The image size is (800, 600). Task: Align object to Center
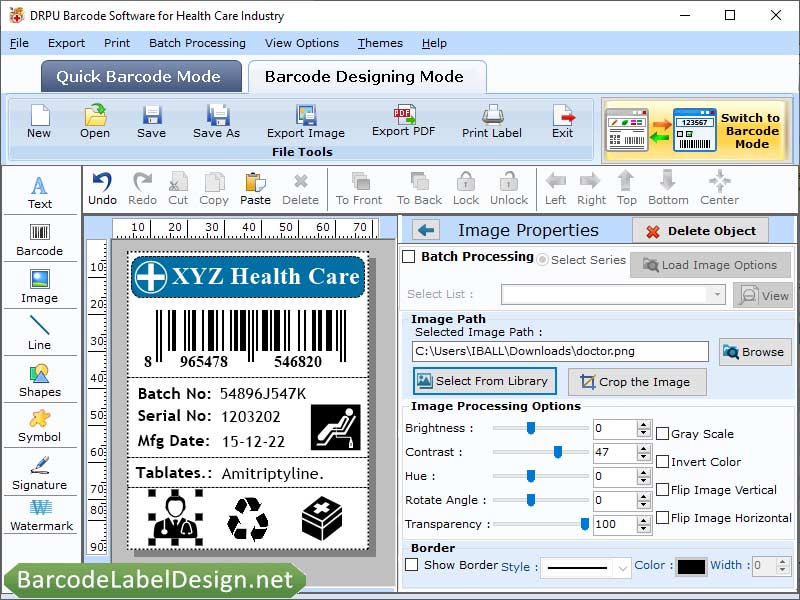point(719,189)
